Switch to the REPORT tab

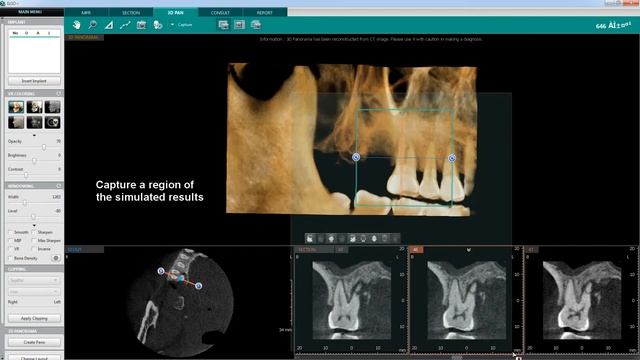pos(265,13)
